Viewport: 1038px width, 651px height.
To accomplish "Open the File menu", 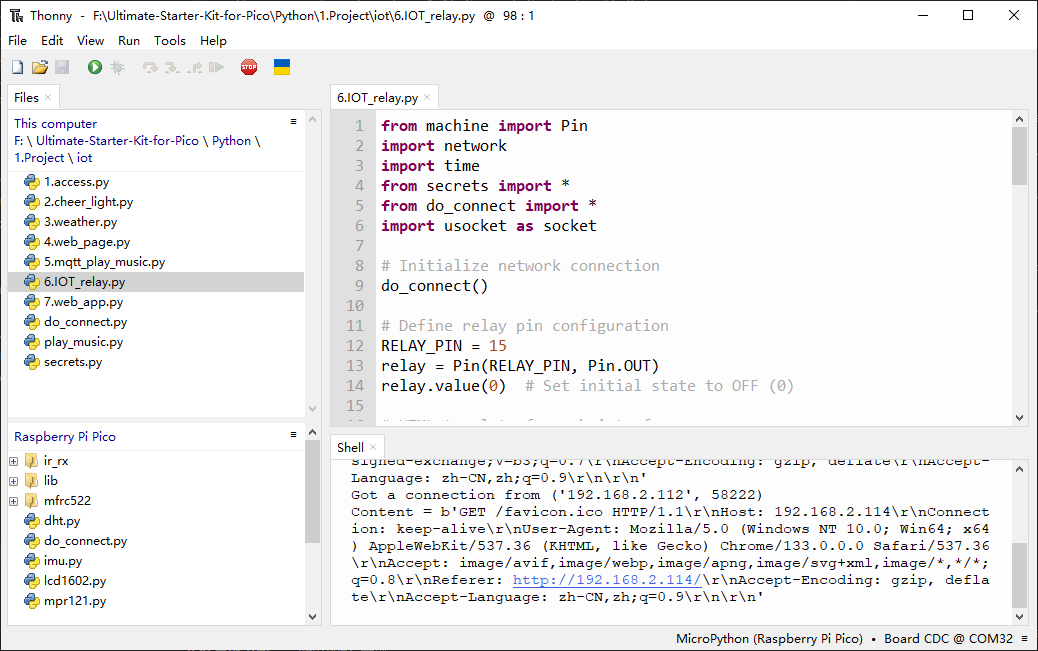I will [18, 40].
